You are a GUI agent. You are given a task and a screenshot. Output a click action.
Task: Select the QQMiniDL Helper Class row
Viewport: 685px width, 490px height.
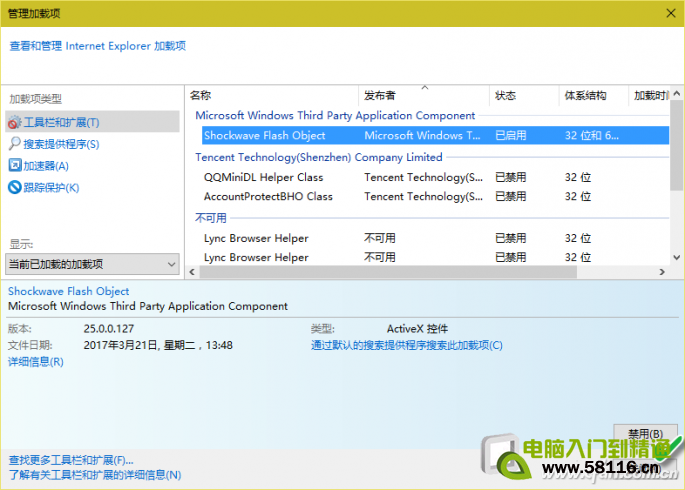click(x=435, y=177)
